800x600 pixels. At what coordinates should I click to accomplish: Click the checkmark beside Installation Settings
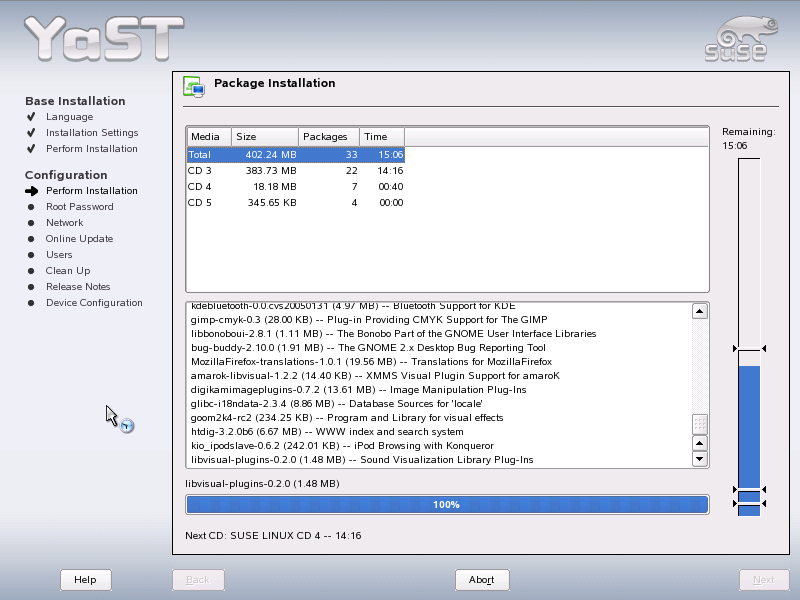click(x=31, y=133)
